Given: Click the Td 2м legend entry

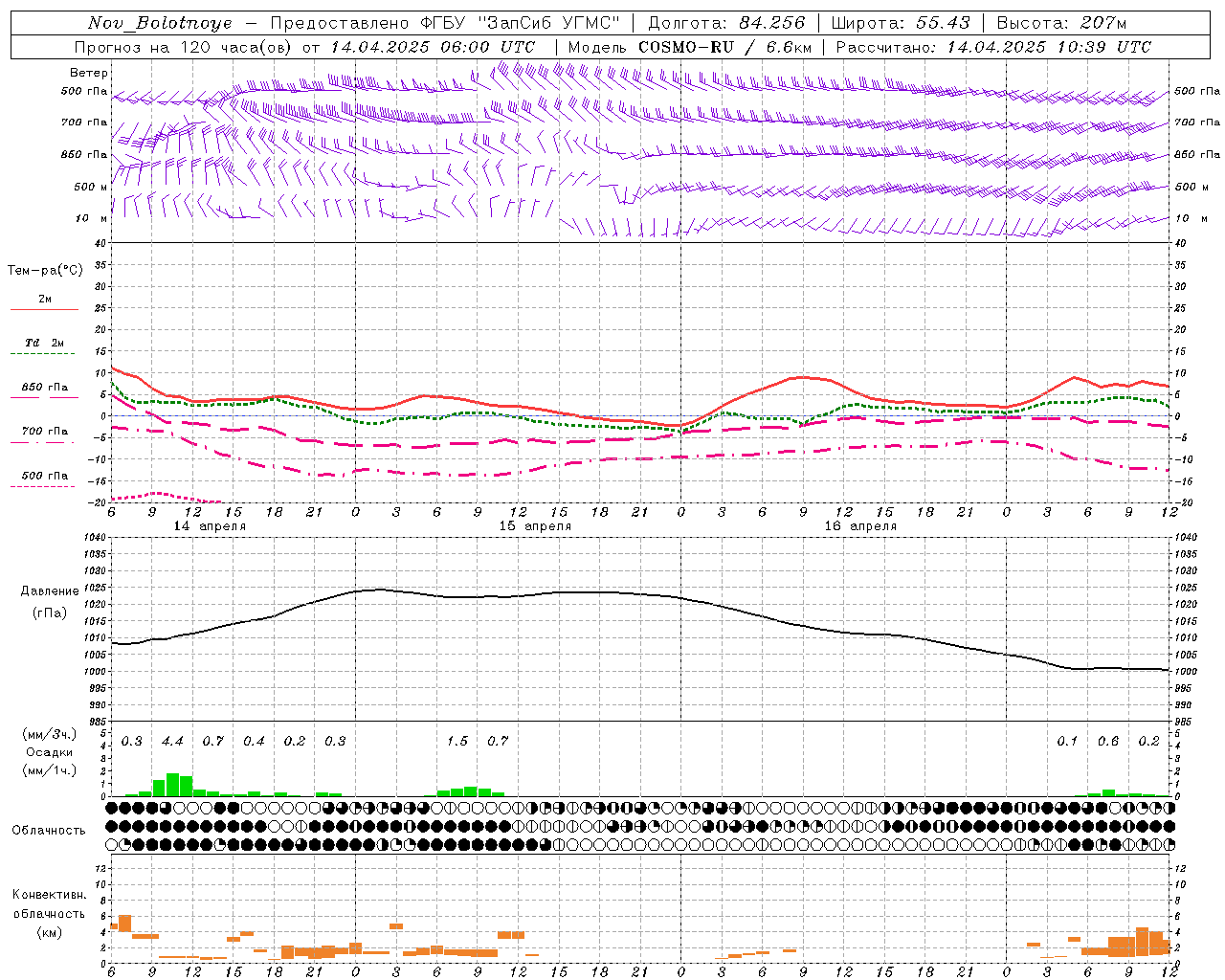Looking at the screenshot, I should tap(45, 343).
